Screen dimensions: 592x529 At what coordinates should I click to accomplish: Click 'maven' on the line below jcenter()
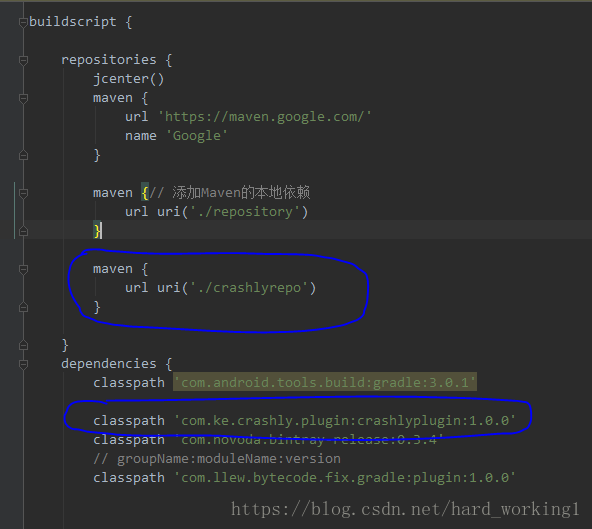coord(113,98)
